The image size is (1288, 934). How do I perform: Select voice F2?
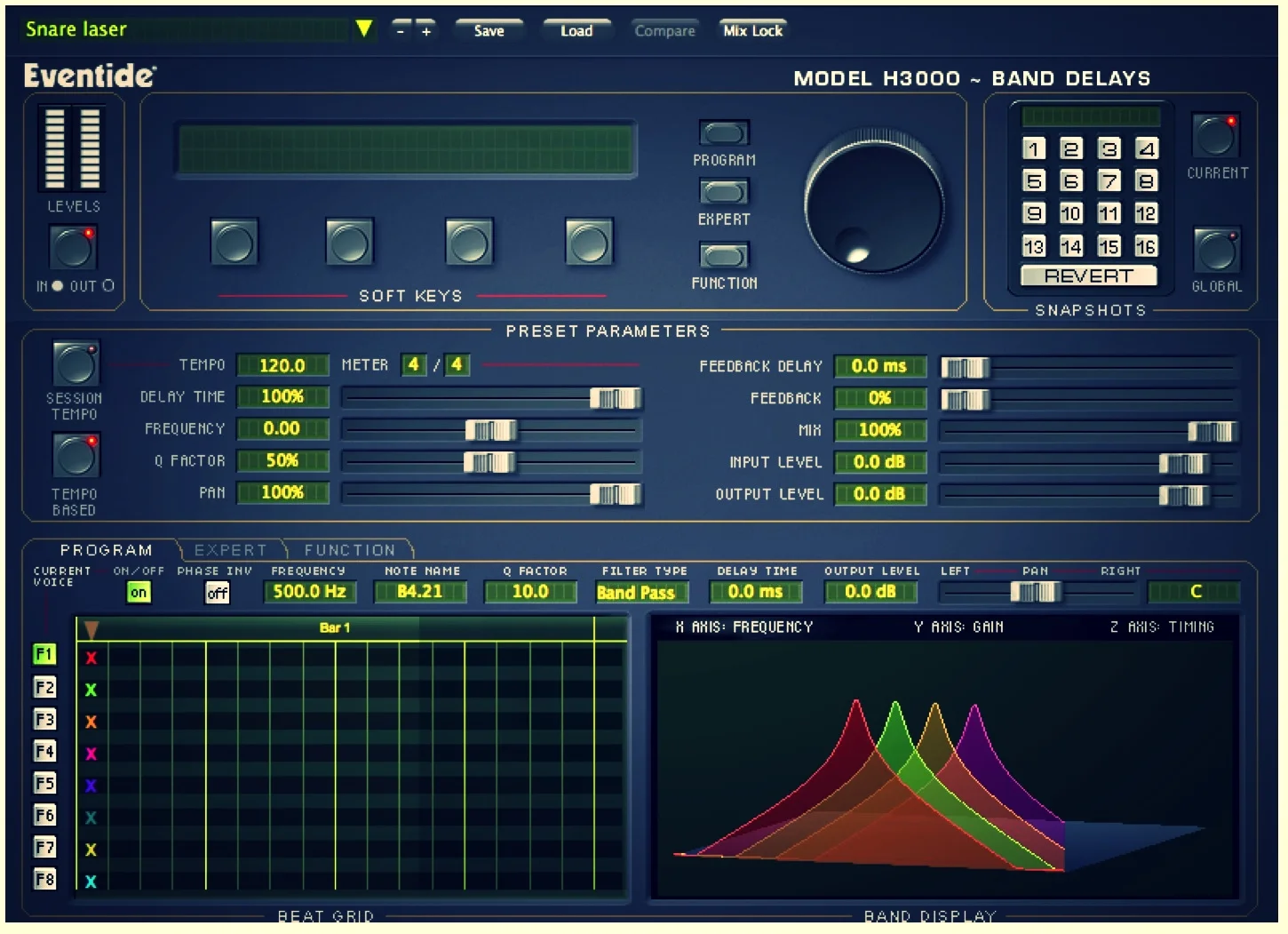click(x=44, y=687)
